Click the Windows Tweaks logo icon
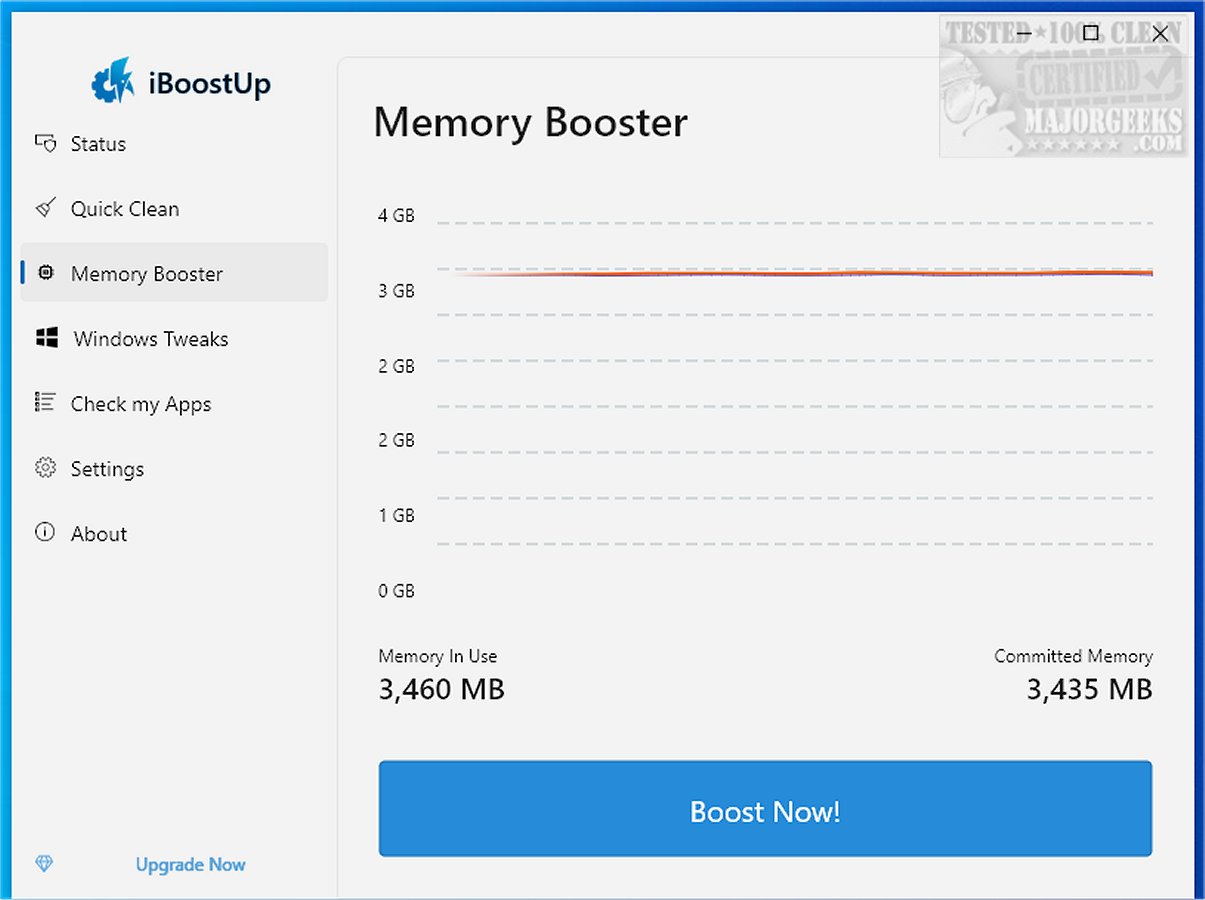 tap(46, 338)
